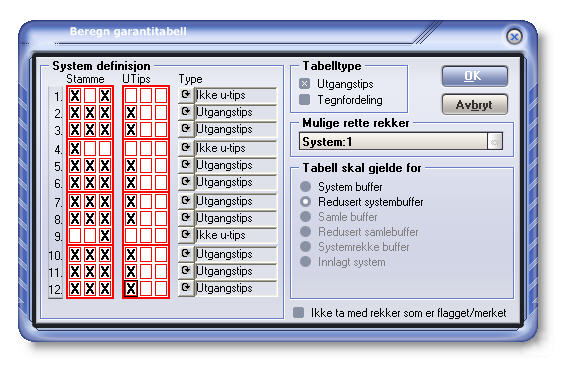Toggle the first UTips box in row 1

coord(131,96)
